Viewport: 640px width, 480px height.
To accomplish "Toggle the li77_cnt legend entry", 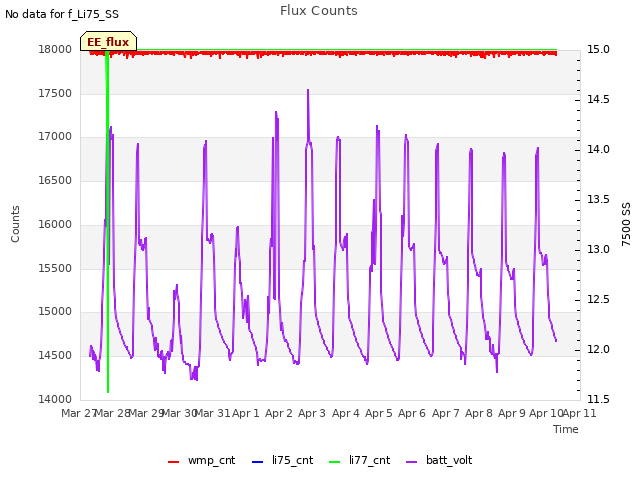I will [360, 461].
